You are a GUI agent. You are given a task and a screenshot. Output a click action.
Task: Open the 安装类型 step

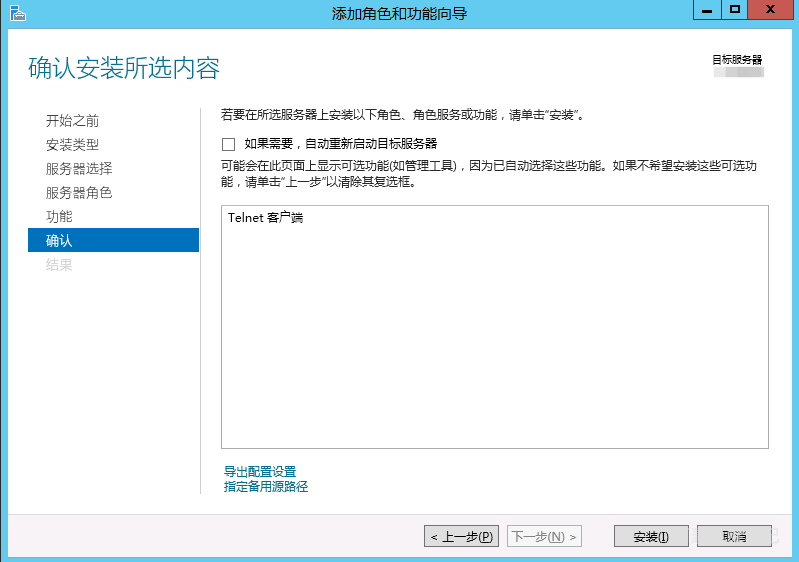pos(72,145)
